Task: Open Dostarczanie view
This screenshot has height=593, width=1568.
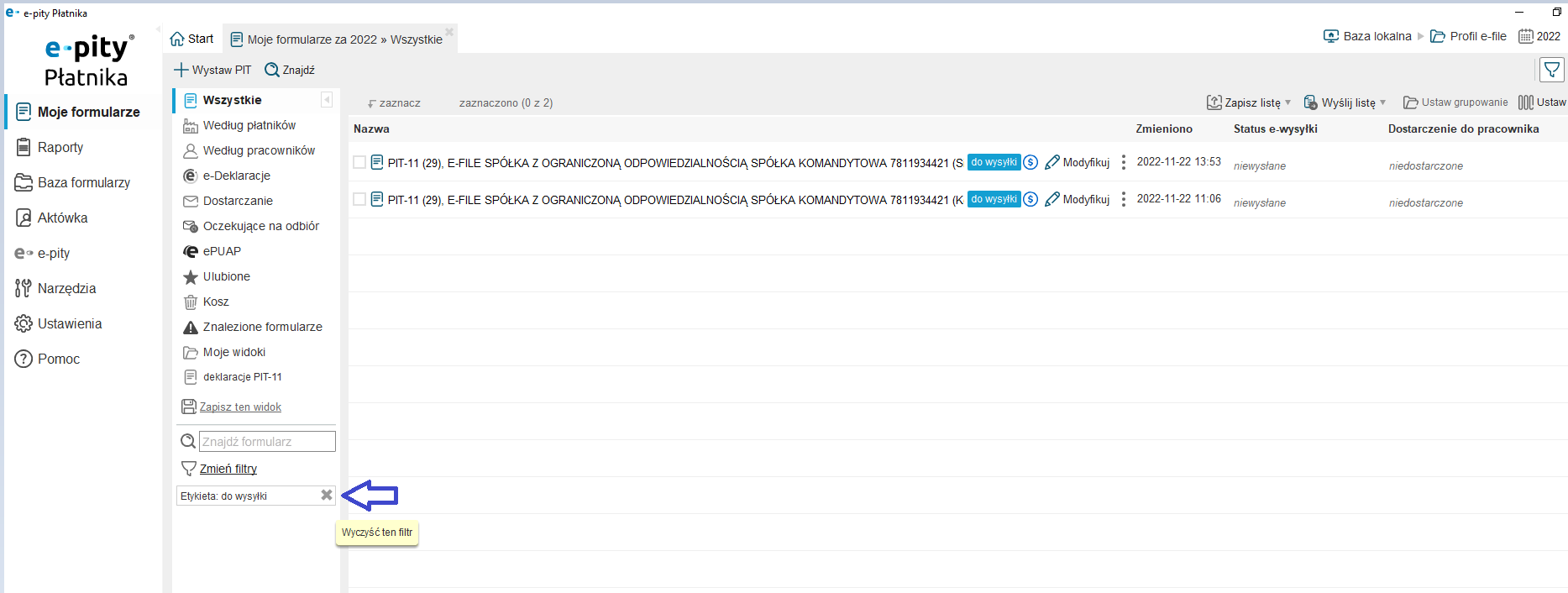Action: [228, 201]
